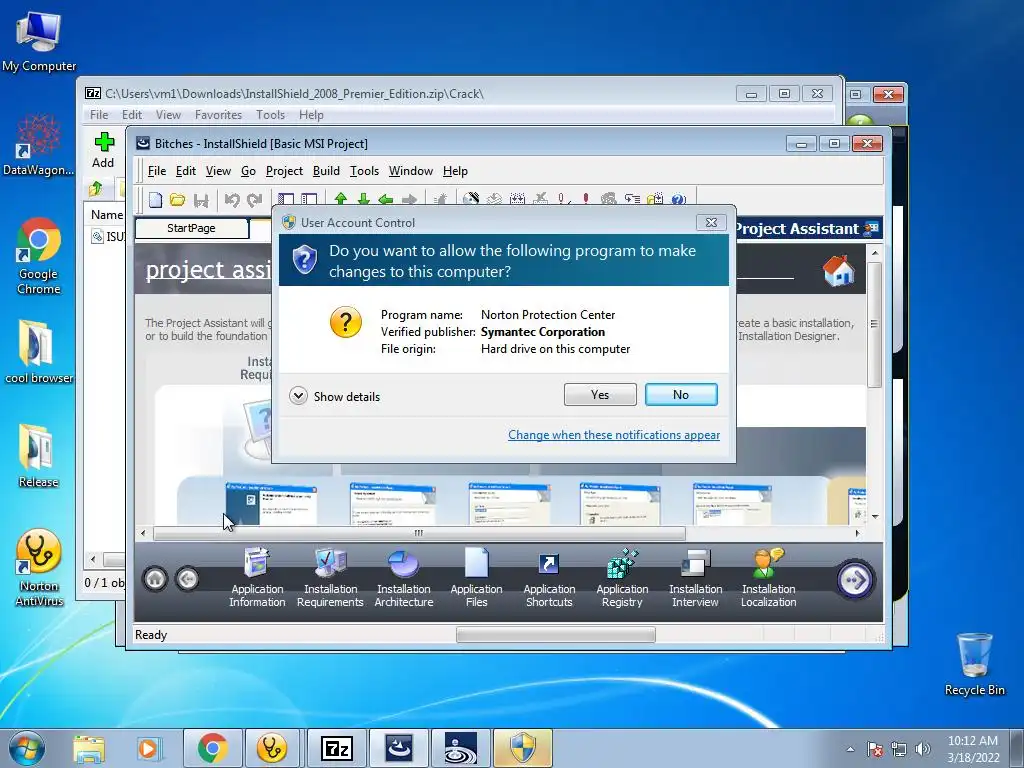Click No in User Account Control dialog
This screenshot has width=1024, height=768.
[681, 394]
